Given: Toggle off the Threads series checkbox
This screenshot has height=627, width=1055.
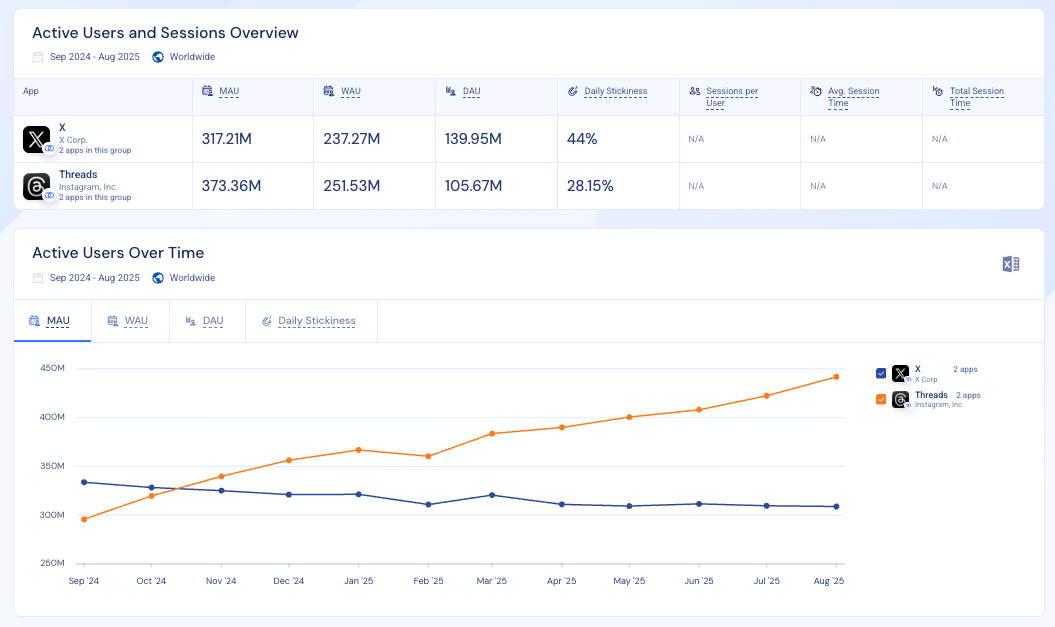Looking at the screenshot, I should 880,399.
